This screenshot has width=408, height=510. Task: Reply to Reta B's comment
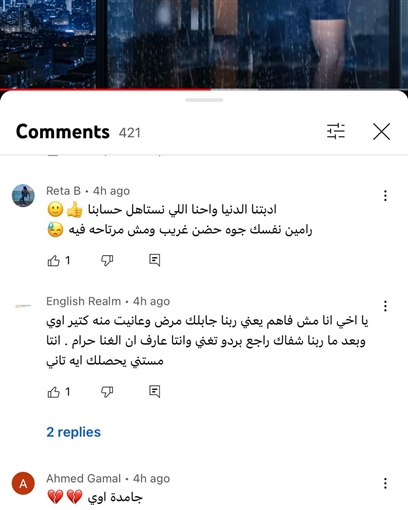[155, 260]
